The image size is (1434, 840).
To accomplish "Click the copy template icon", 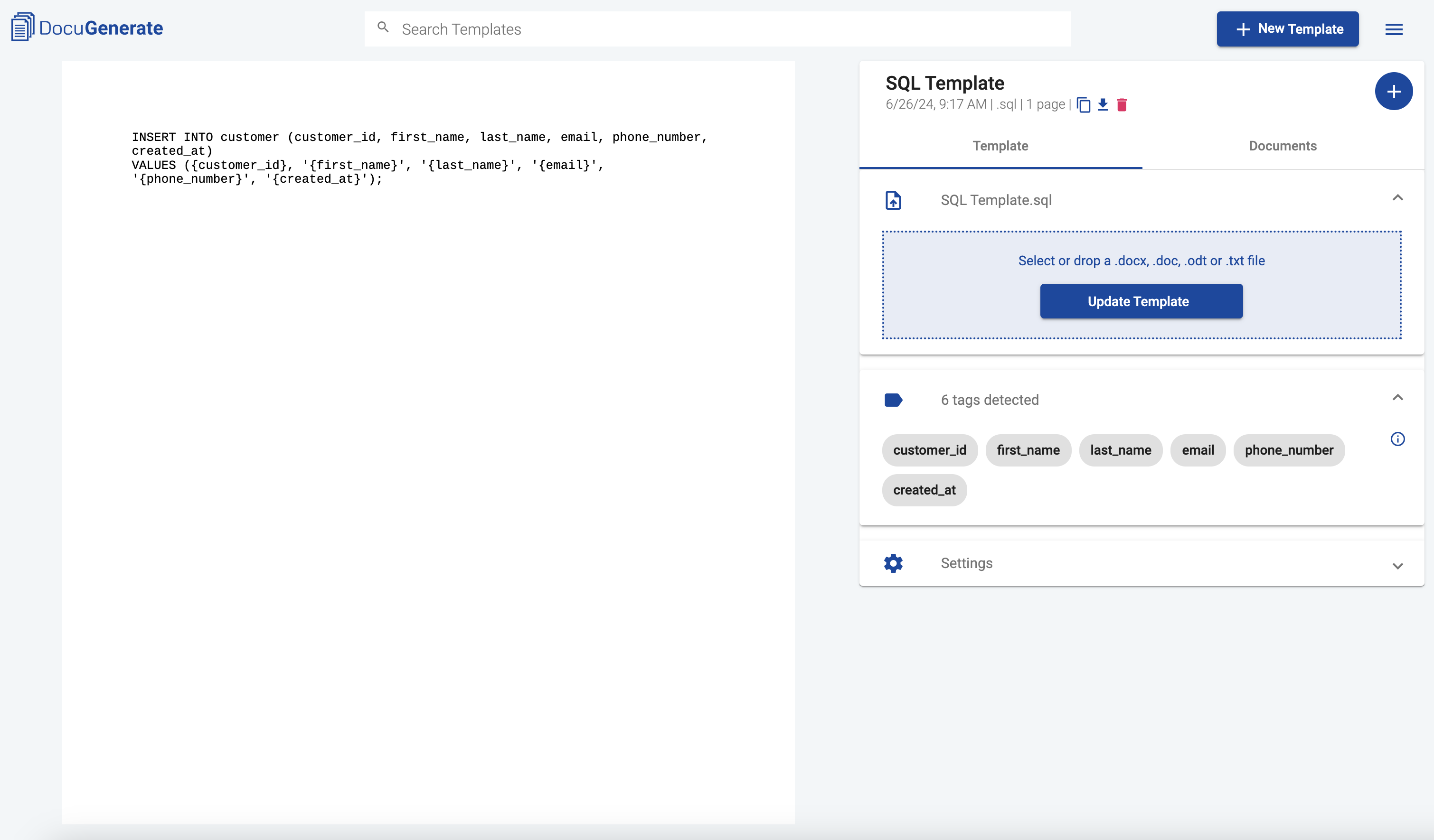I will click(x=1083, y=104).
